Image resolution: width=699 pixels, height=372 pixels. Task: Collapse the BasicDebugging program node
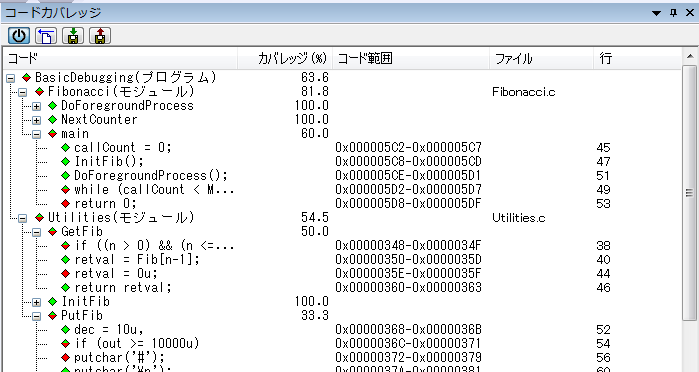pyautogui.click(x=11, y=79)
